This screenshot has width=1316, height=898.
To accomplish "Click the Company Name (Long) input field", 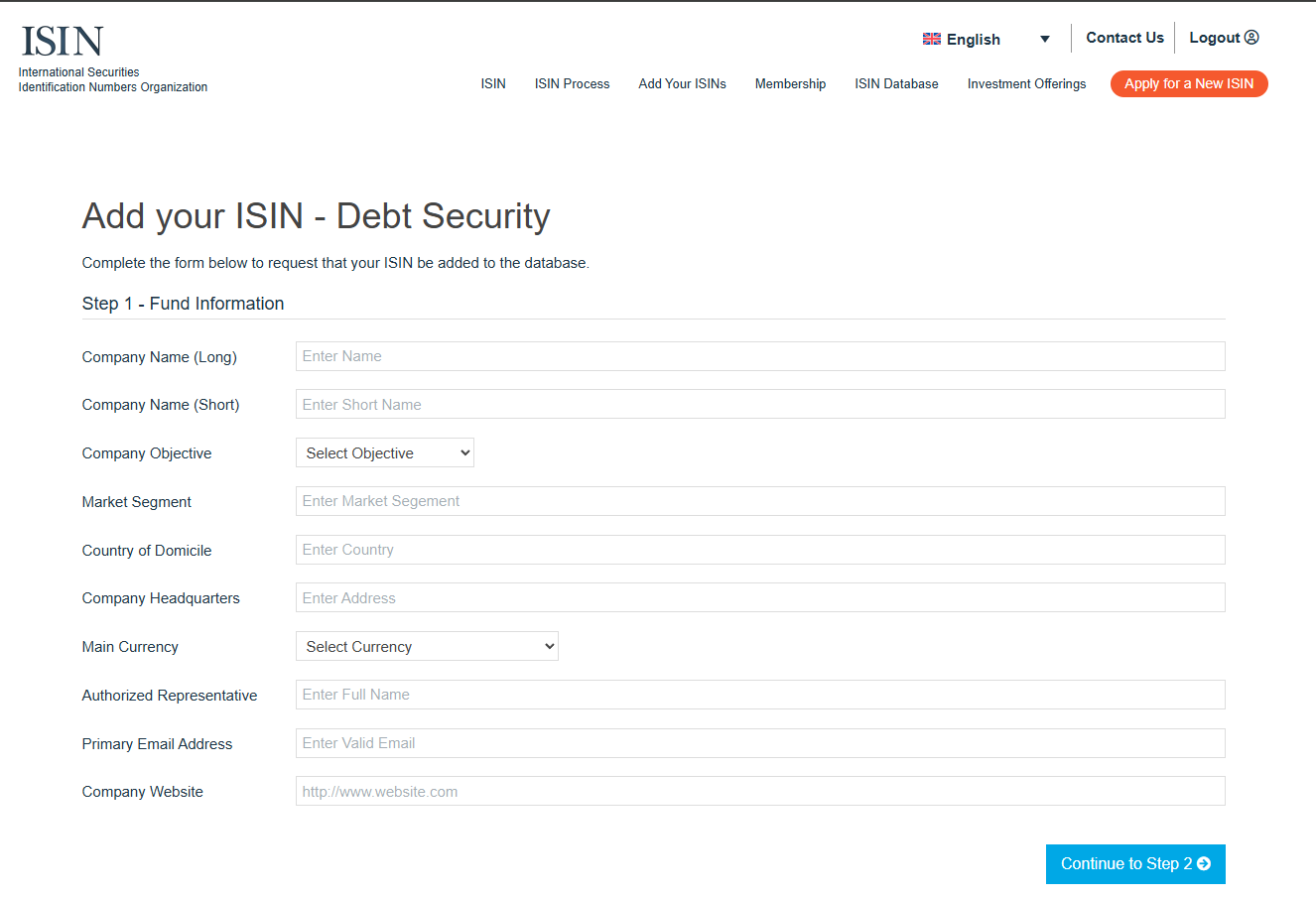I will tap(760, 356).
